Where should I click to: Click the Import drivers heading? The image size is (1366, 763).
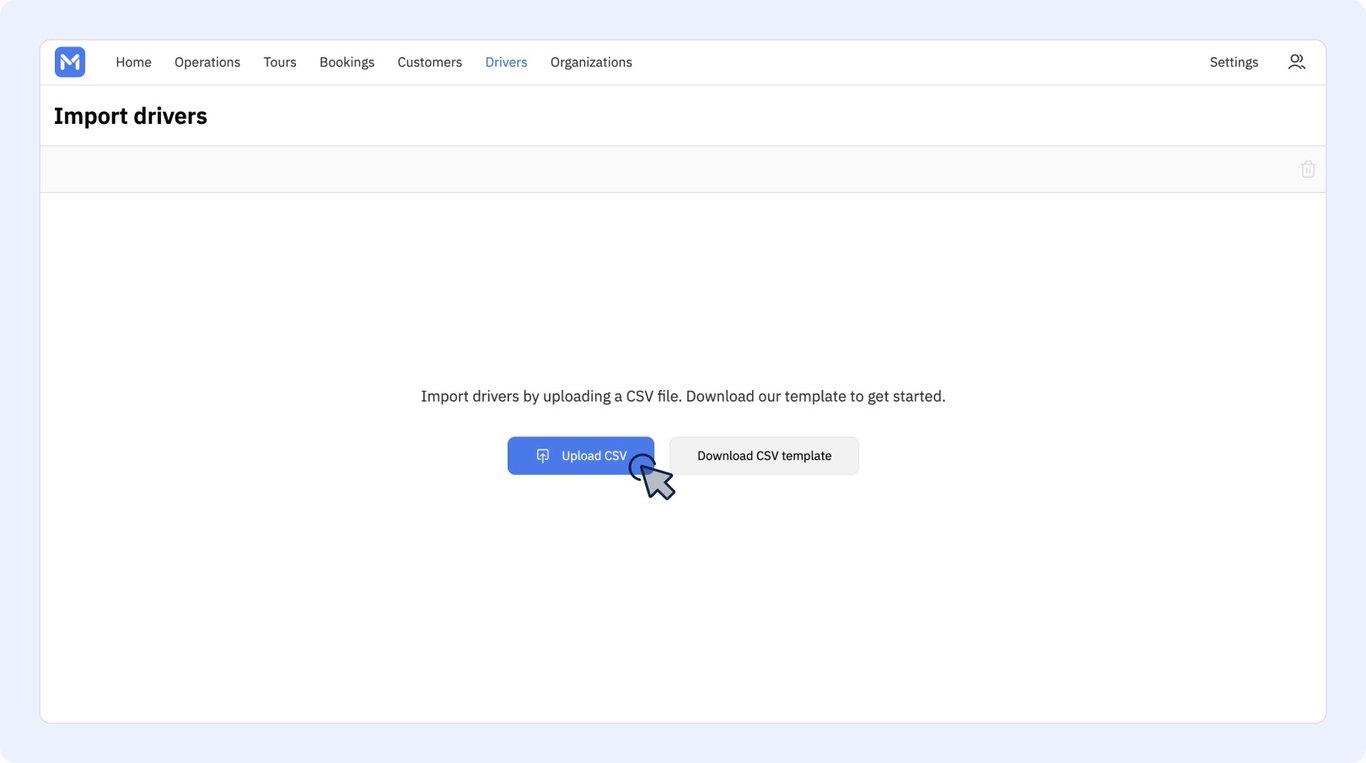point(131,116)
